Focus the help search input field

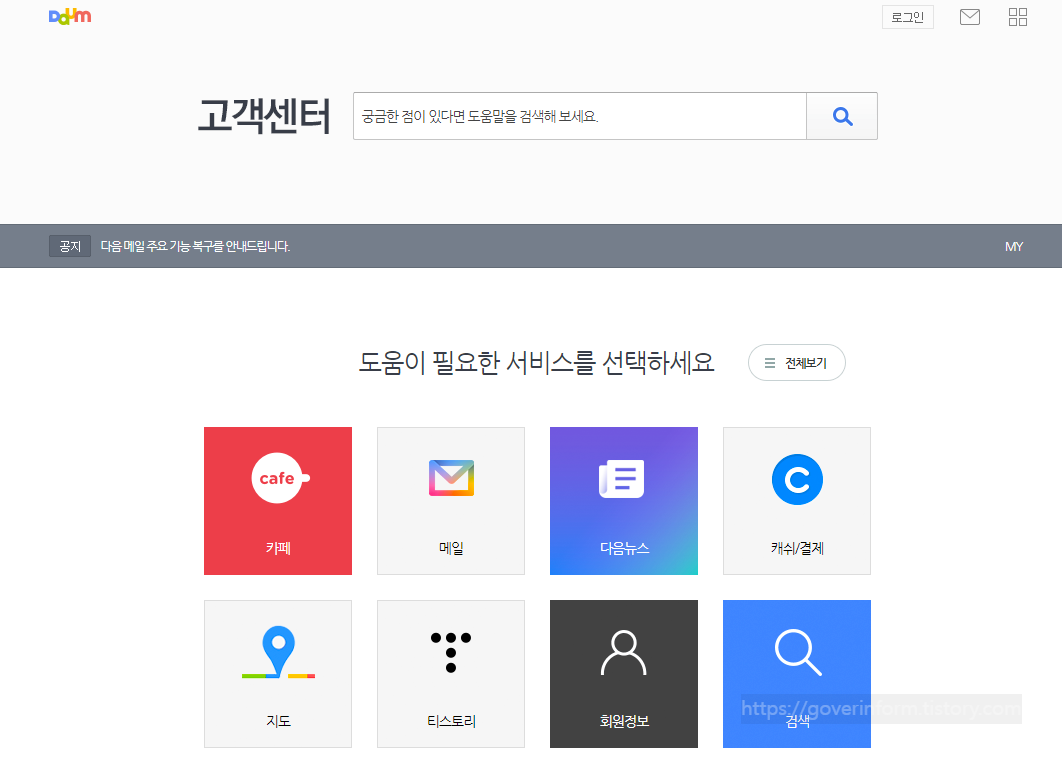580,116
